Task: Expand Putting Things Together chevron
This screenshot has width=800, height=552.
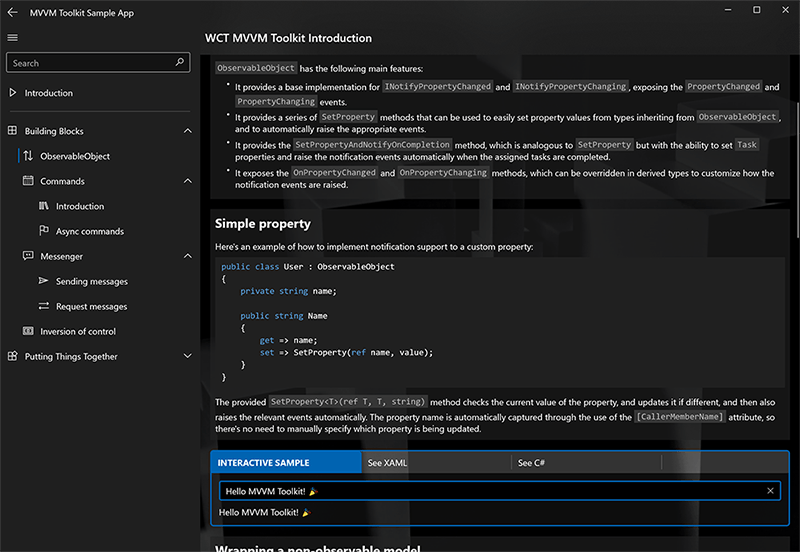Action: pos(188,356)
